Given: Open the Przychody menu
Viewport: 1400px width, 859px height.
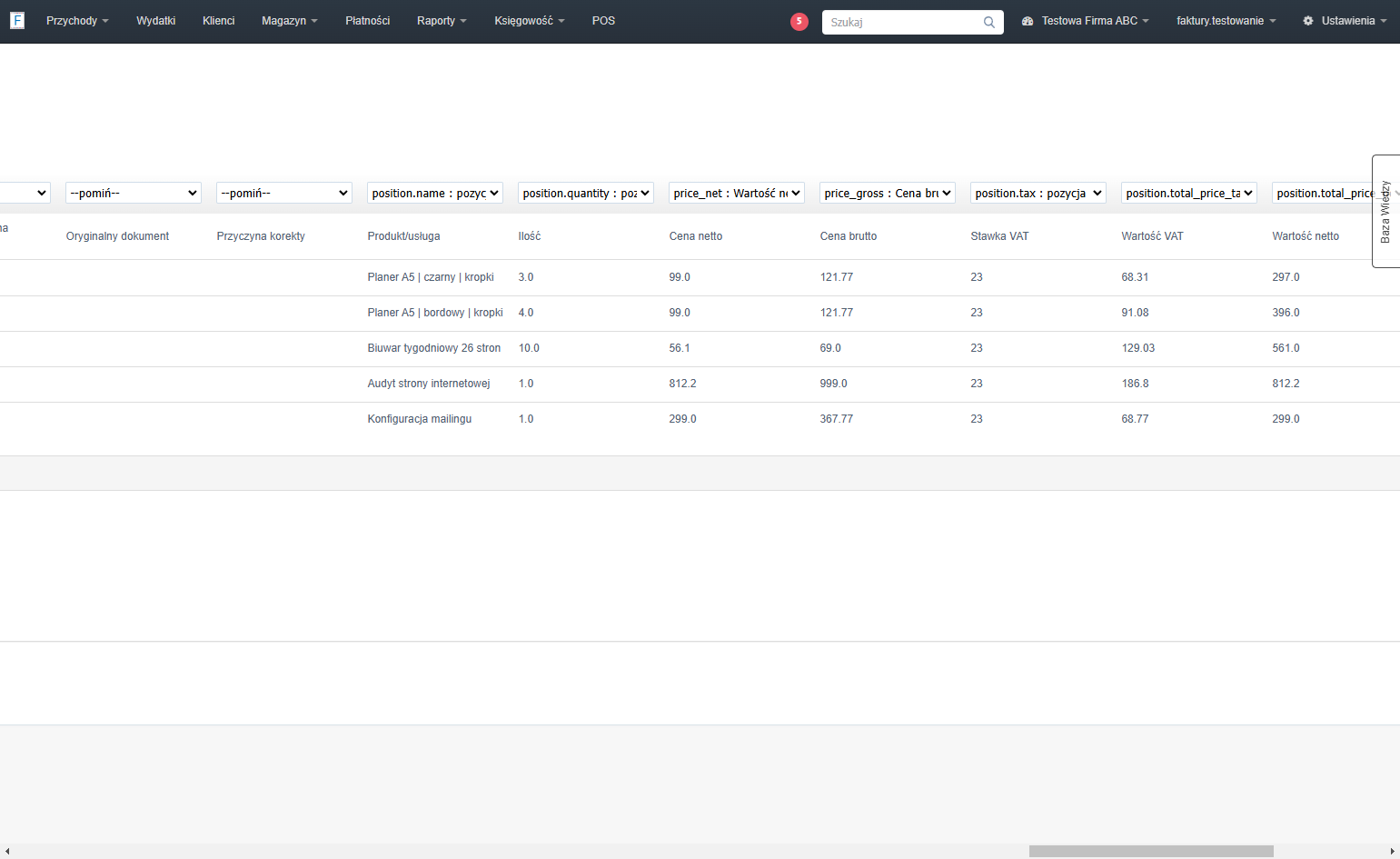Looking at the screenshot, I should pos(77,21).
